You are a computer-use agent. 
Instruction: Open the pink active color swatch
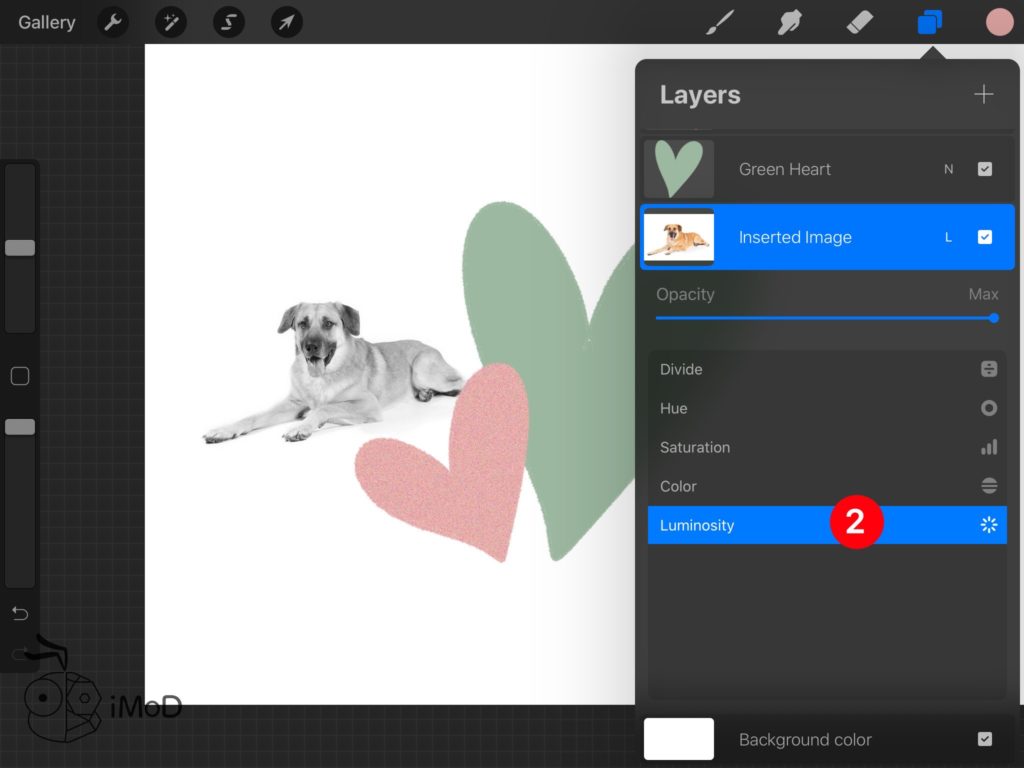coord(999,22)
